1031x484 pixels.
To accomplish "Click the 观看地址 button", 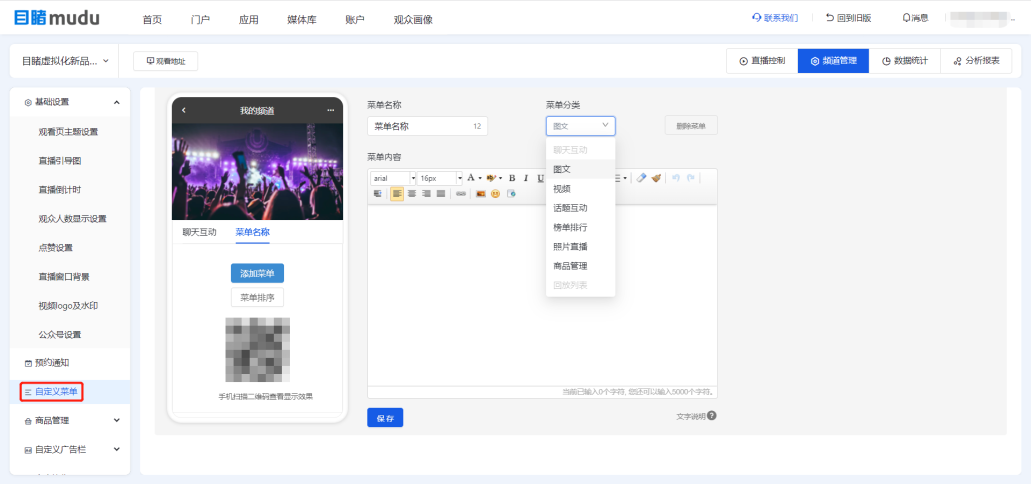I will 166,61.
